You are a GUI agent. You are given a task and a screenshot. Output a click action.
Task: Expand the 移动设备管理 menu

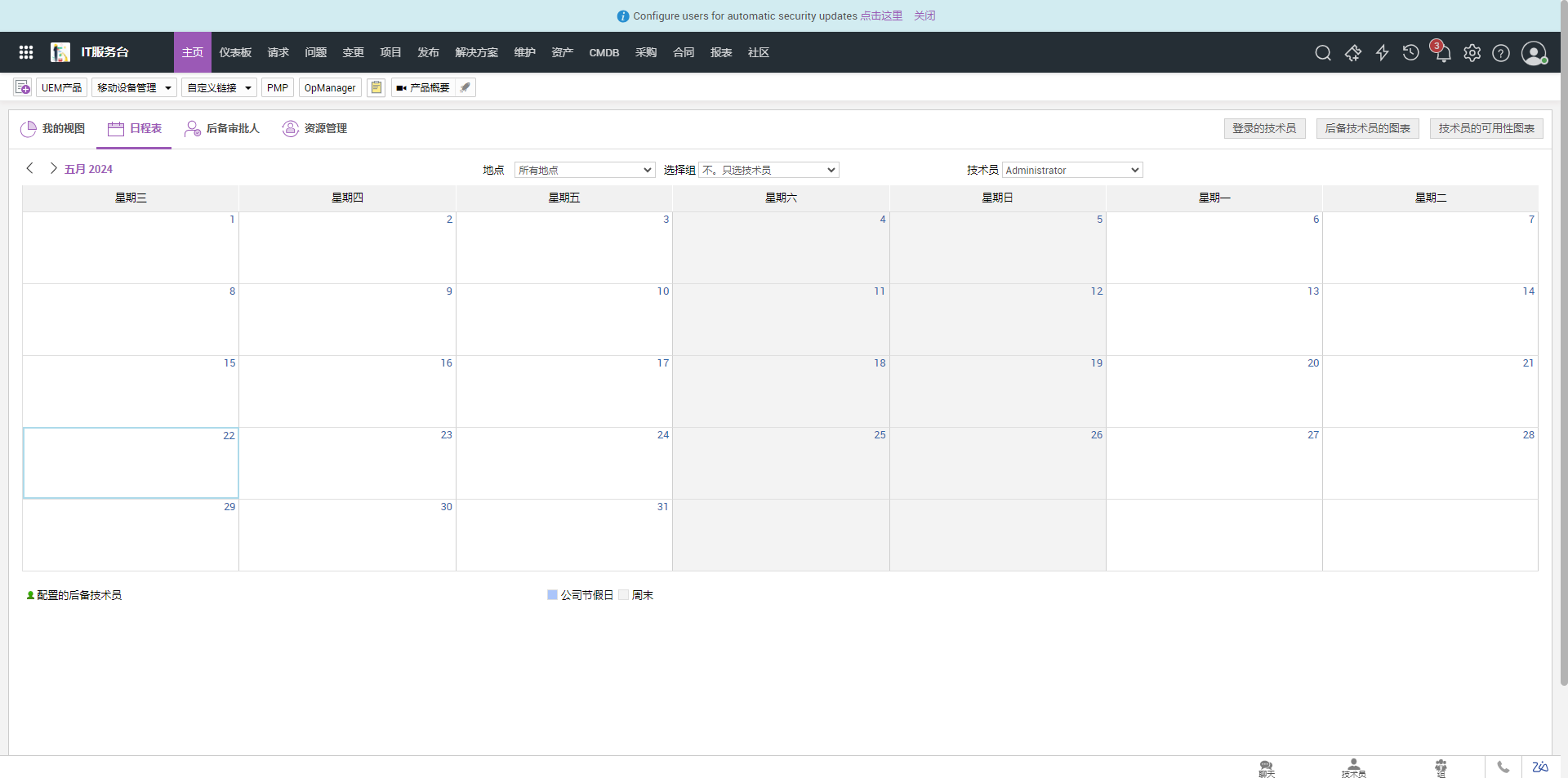(134, 87)
